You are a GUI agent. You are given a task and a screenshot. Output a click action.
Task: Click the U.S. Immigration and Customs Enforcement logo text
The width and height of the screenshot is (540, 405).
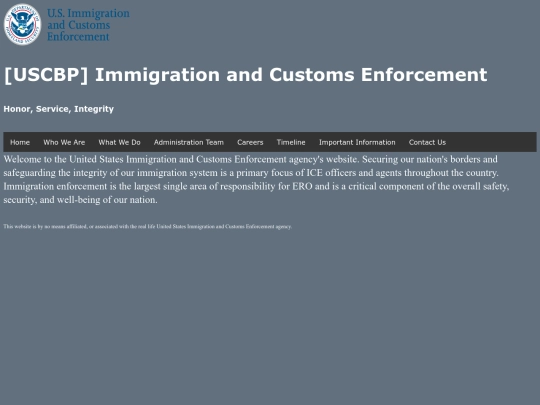coord(88,25)
